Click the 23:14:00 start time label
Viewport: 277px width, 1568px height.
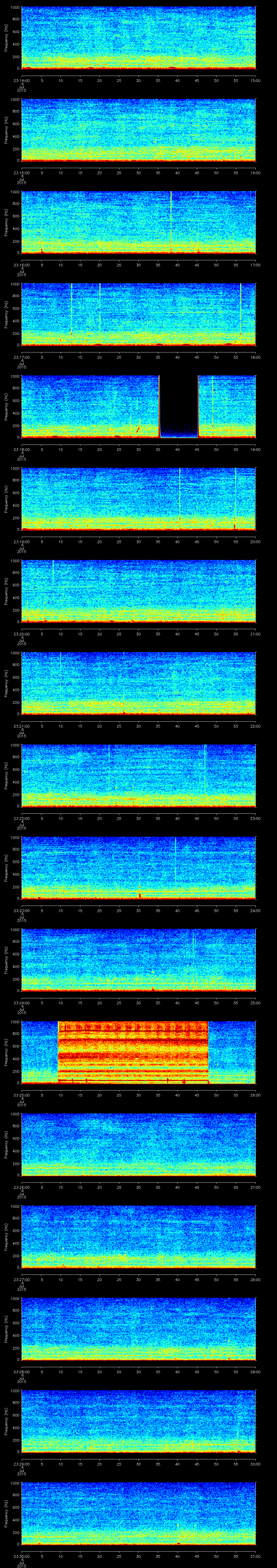pyautogui.click(x=21, y=80)
